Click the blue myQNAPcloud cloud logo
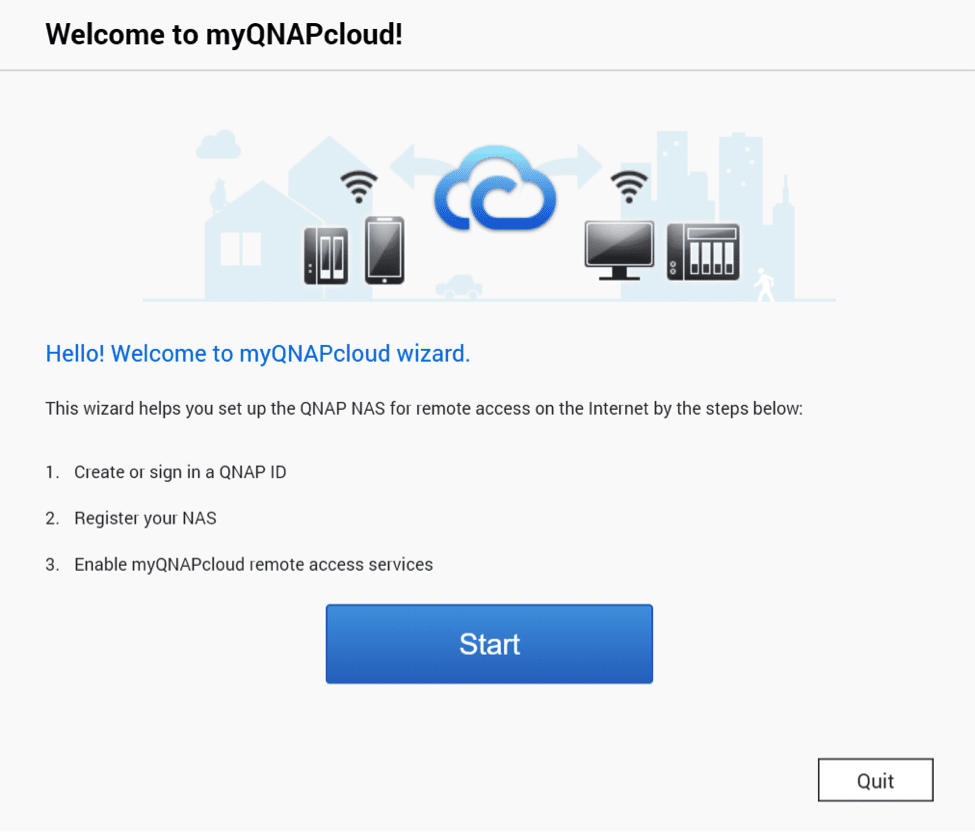 (x=495, y=188)
